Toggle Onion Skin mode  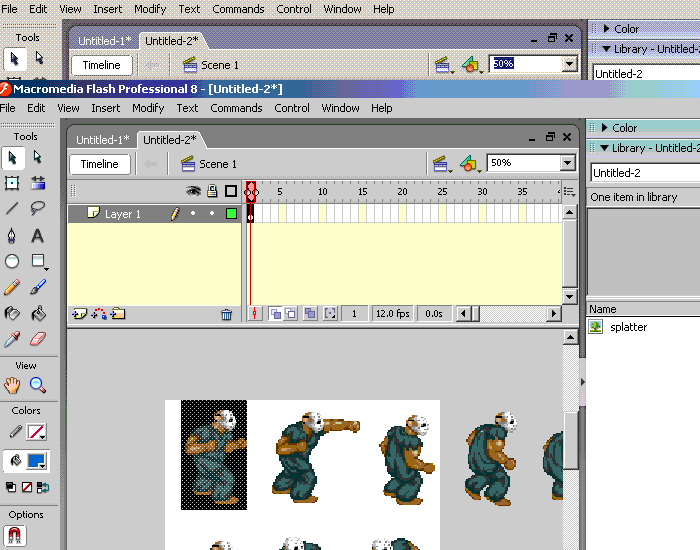click(275, 314)
